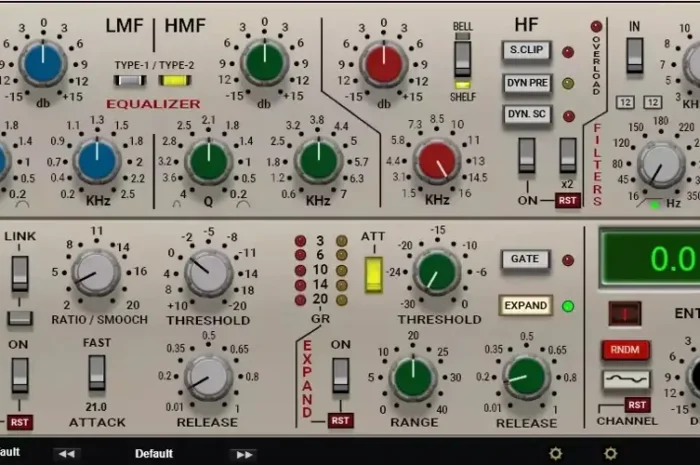Screen dimensions: 700x465
Task: Open the Default preset name selector
Action: (154, 453)
